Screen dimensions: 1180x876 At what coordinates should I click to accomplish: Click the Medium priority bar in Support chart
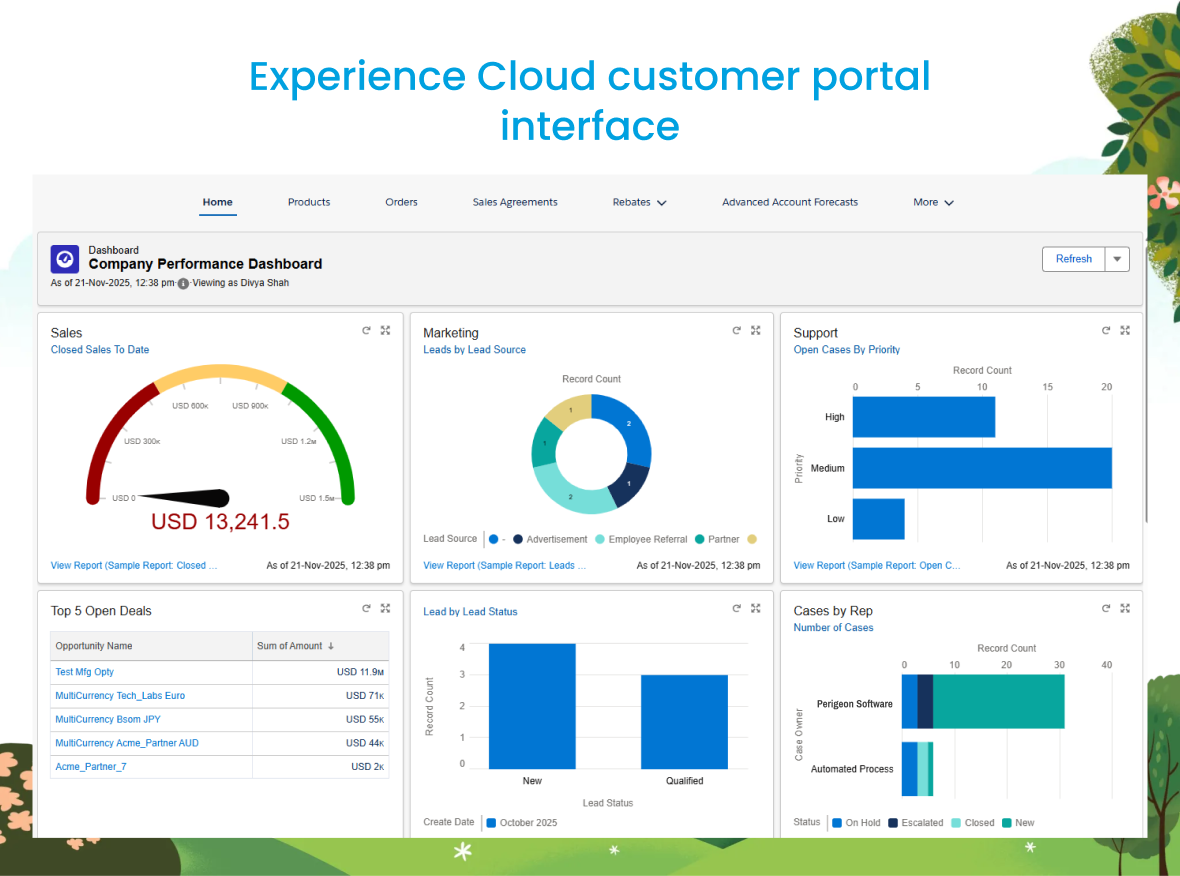(x=982, y=468)
